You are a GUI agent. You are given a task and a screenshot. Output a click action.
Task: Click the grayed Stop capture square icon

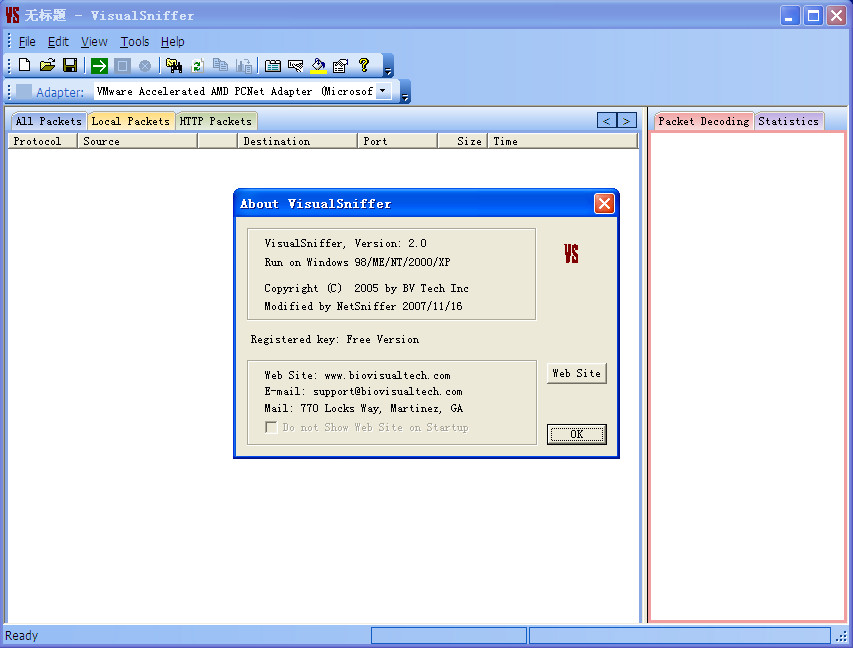[x=122, y=66]
